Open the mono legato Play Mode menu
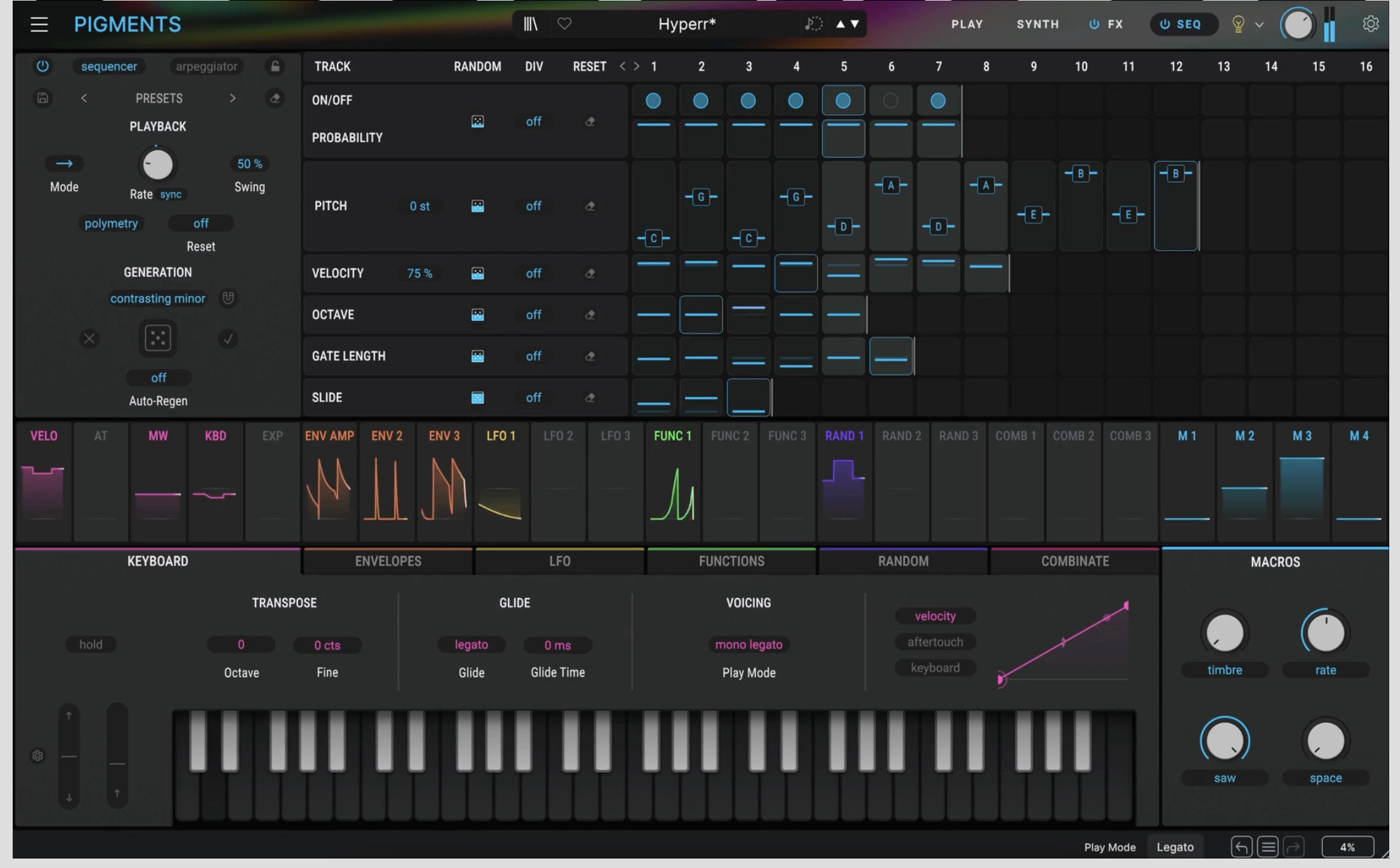Image resolution: width=1400 pixels, height=868 pixels. 749,644
